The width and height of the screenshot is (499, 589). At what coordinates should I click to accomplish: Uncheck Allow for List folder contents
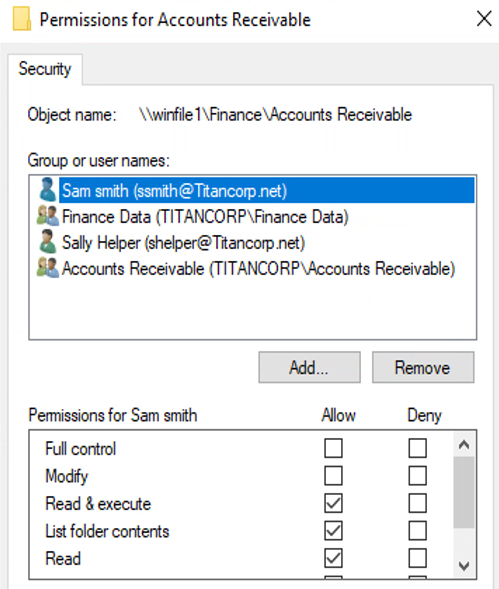[x=333, y=531]
